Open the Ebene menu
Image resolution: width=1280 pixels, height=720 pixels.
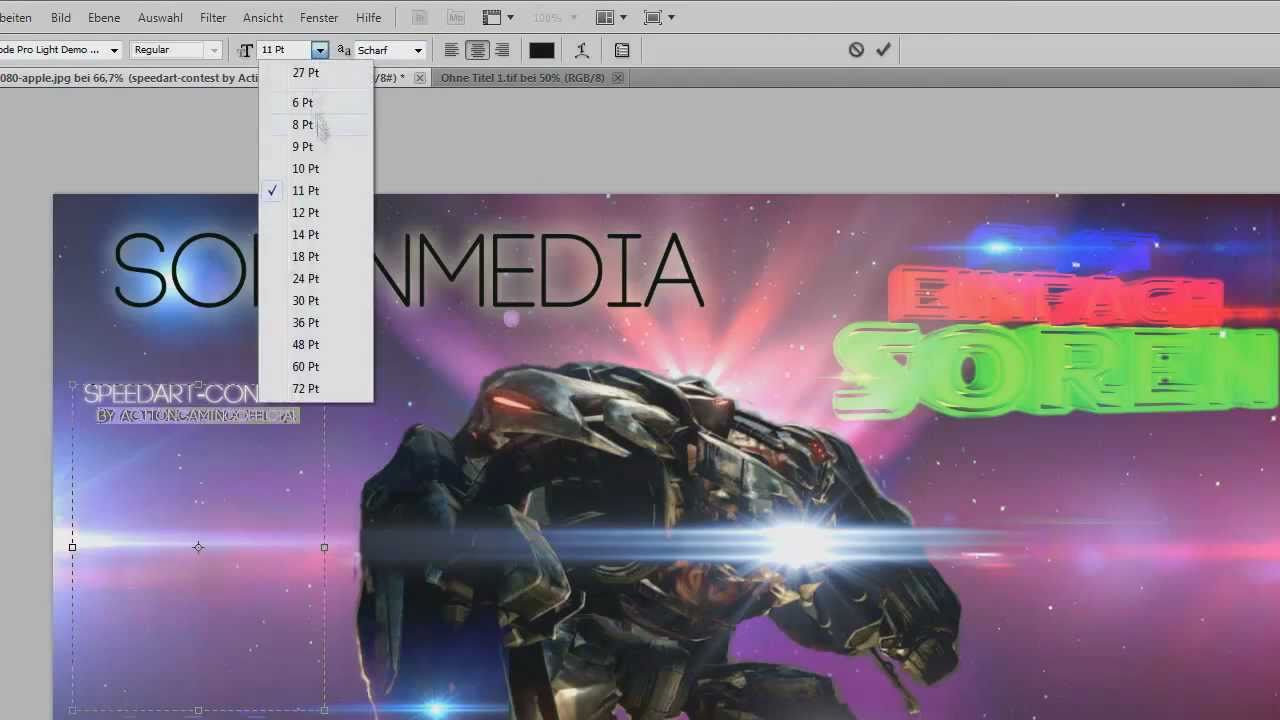tap(104, 18)
